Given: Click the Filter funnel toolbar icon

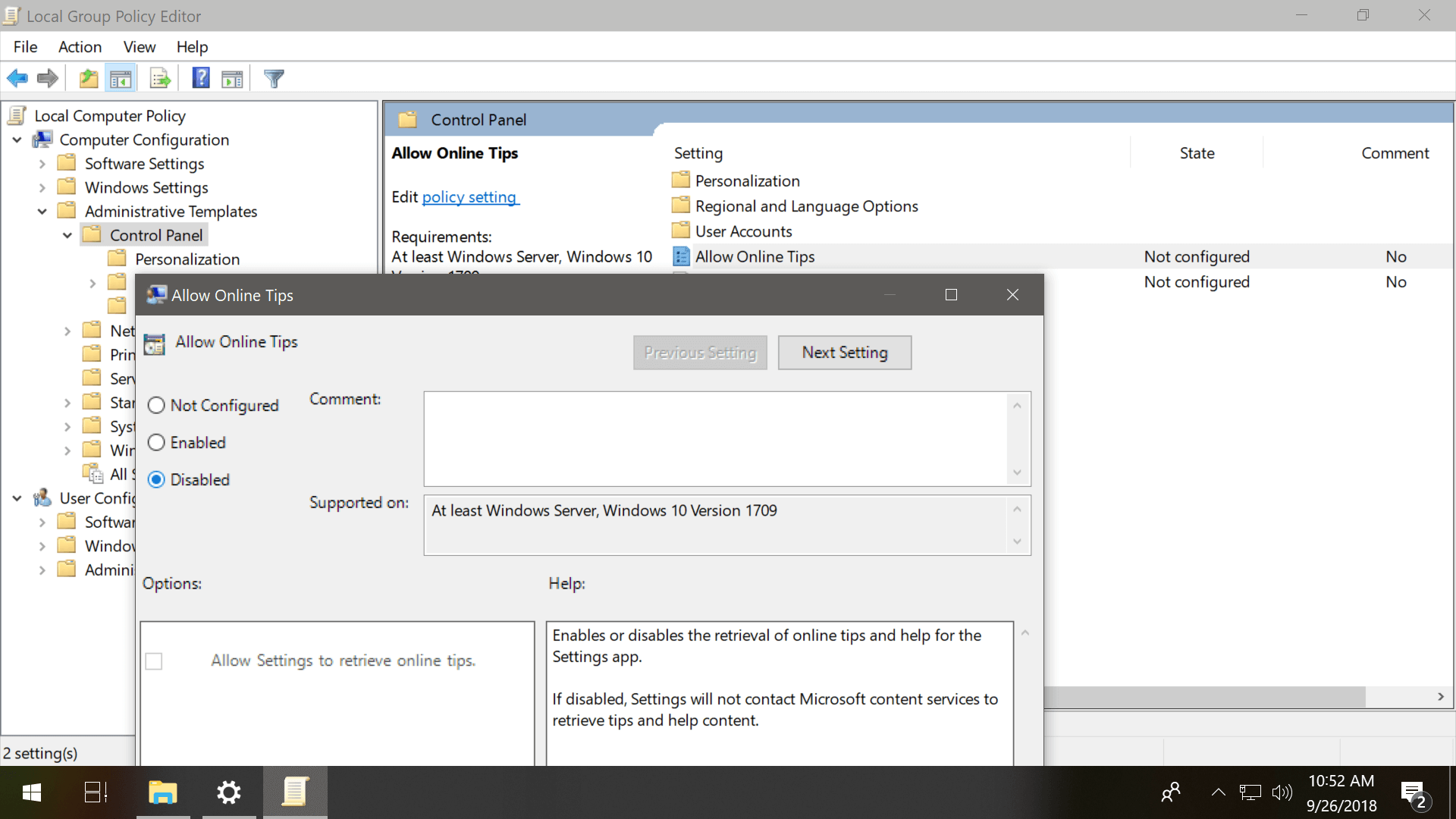Looking at the screenshot, I should [x=274, y=78].
